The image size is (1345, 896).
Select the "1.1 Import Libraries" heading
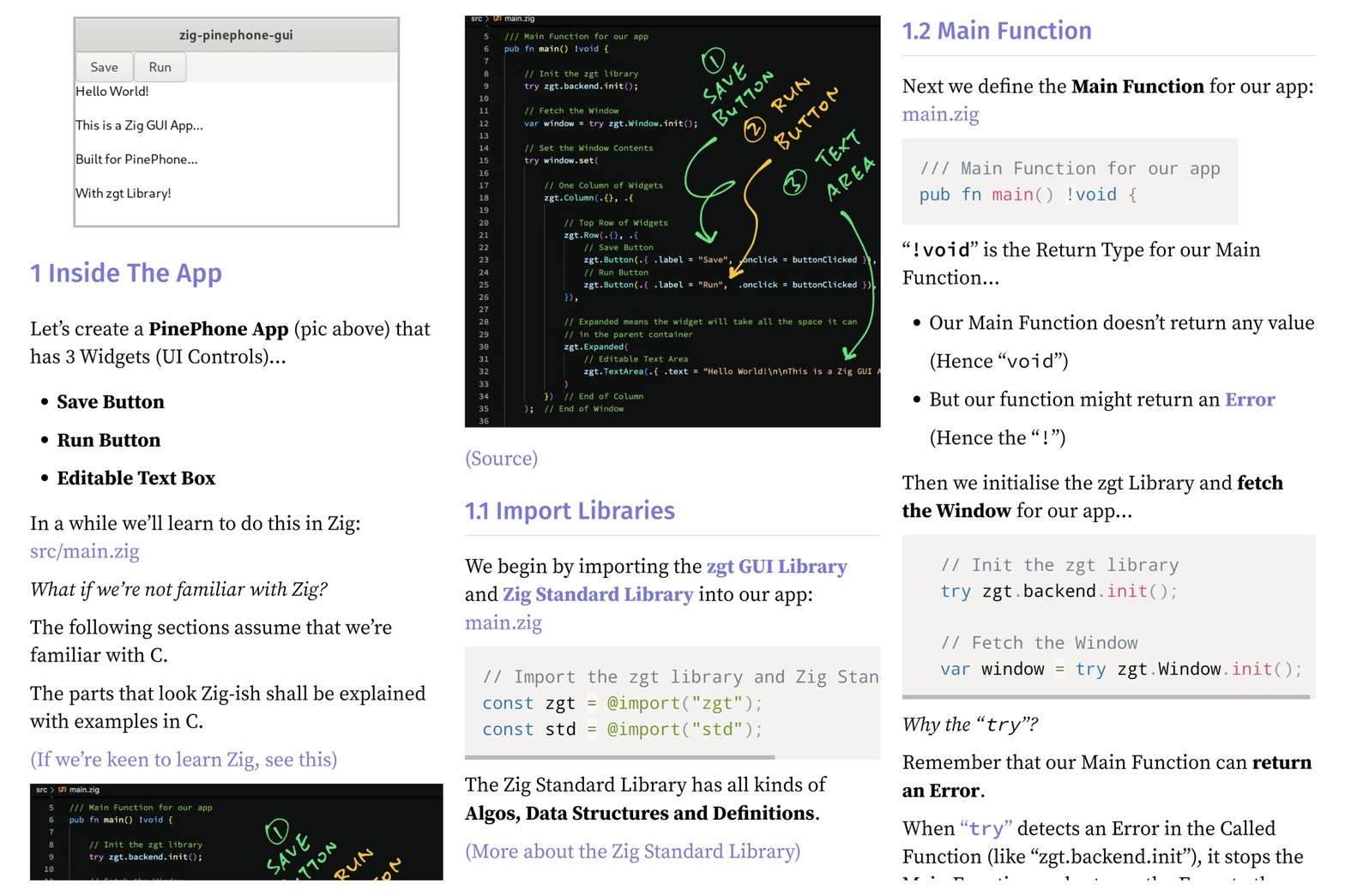click(570, 511)
